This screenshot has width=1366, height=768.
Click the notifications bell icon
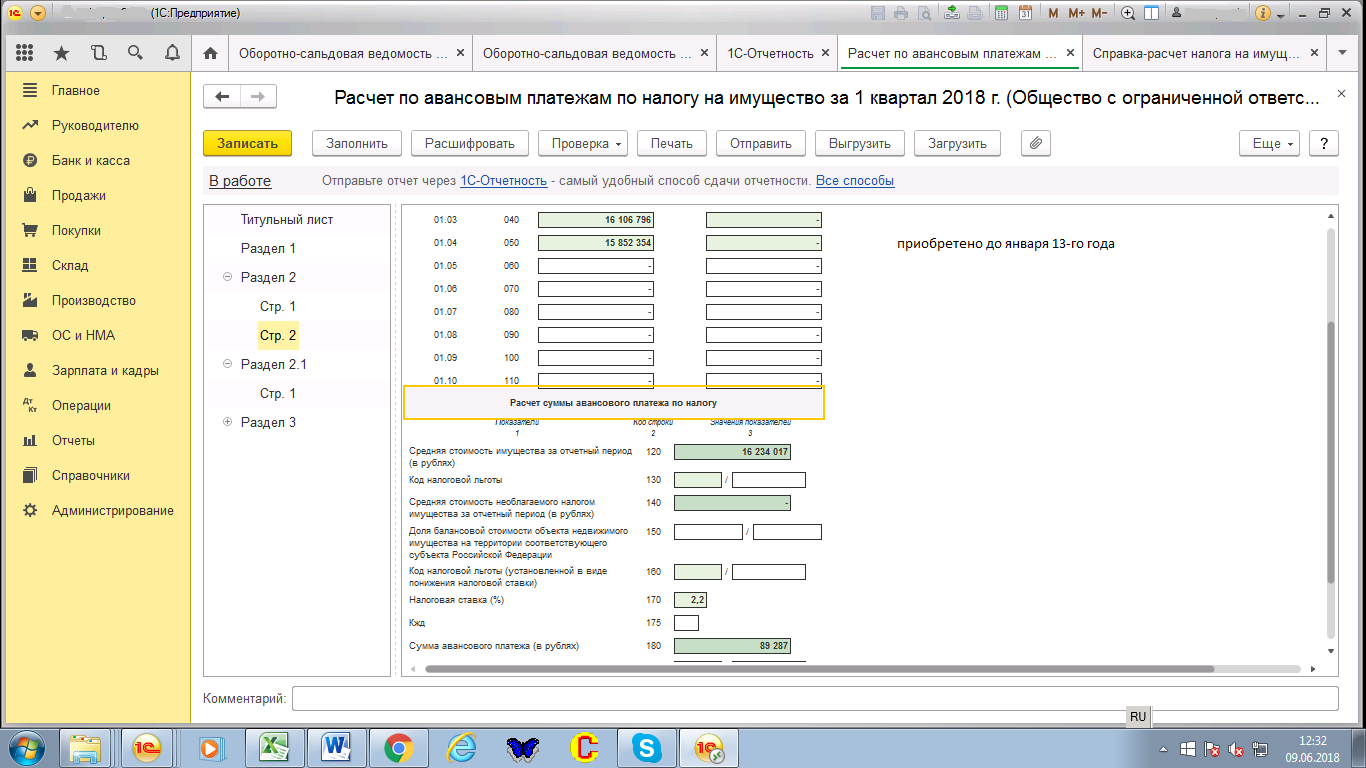click(x=172, y=53)
